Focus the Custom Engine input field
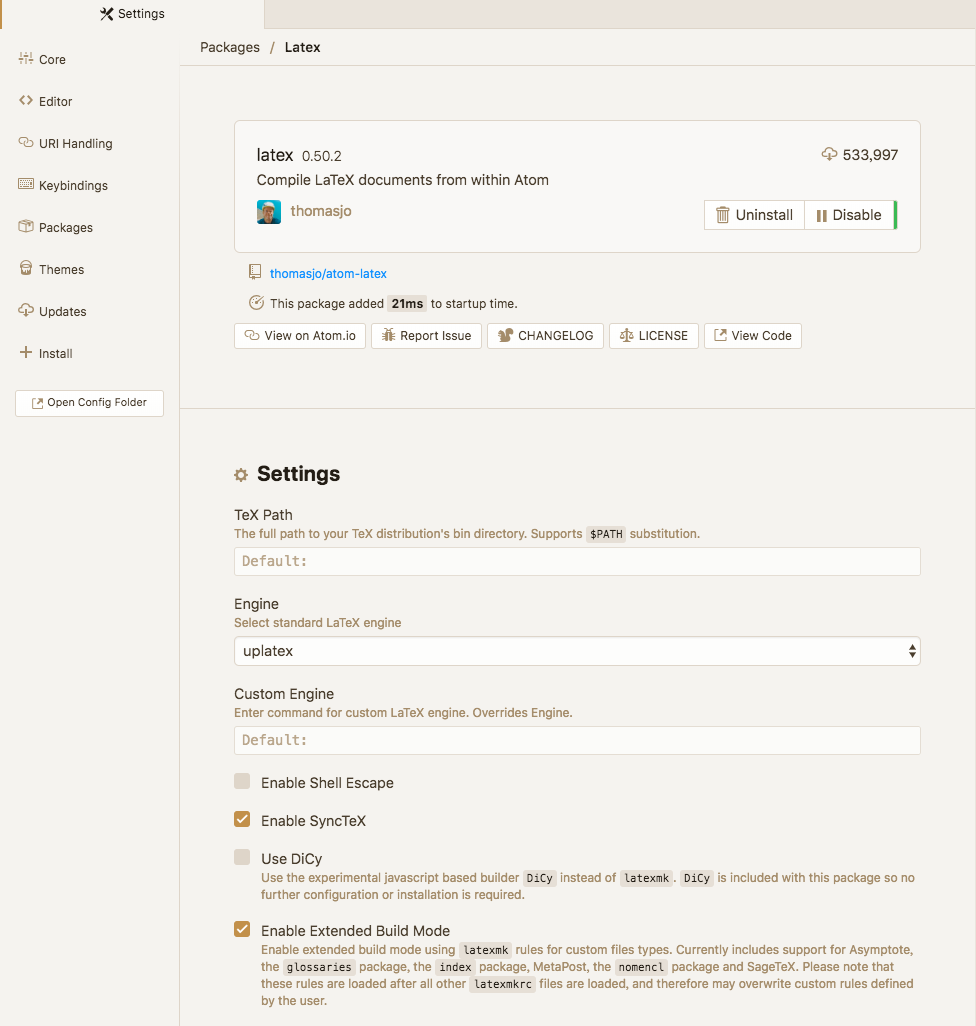 tap(577, 740)
